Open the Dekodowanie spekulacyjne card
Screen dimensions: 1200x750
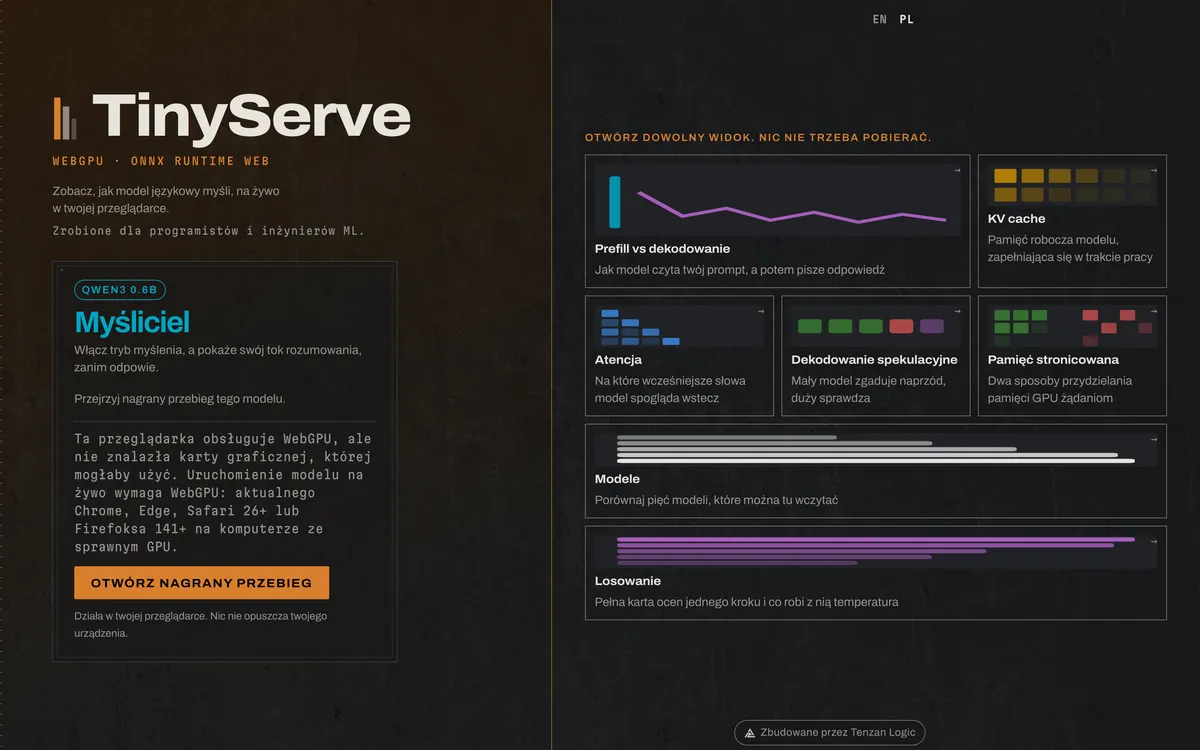click(876, 355)
